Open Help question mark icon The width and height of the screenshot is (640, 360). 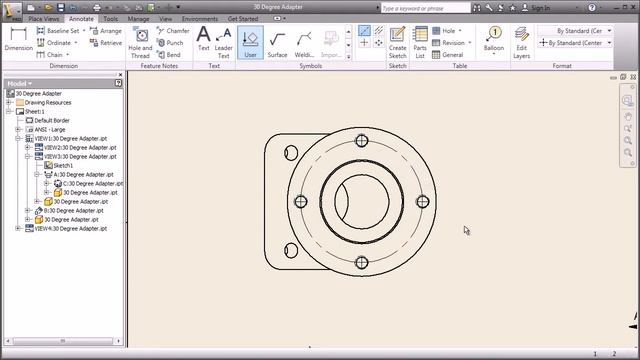592,7
